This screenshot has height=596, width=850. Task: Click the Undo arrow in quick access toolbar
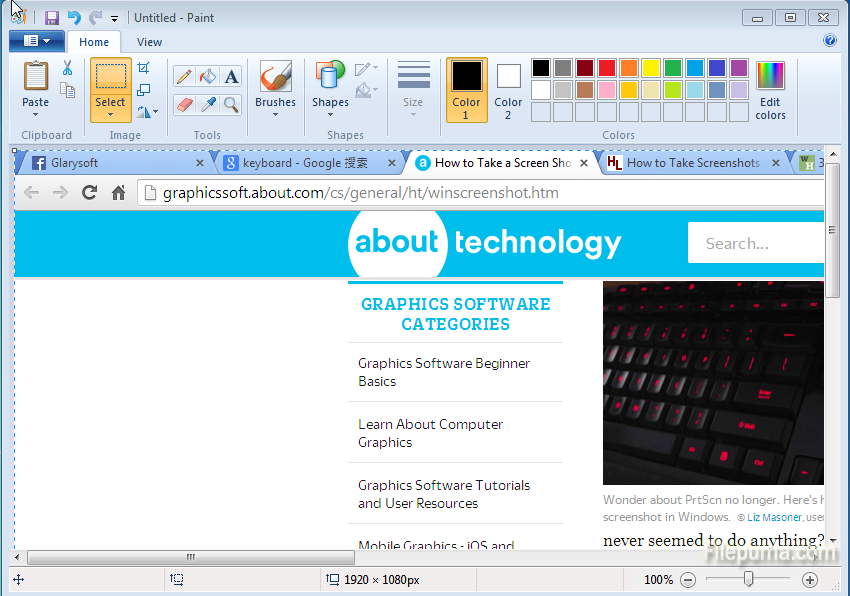coord(74,18)
